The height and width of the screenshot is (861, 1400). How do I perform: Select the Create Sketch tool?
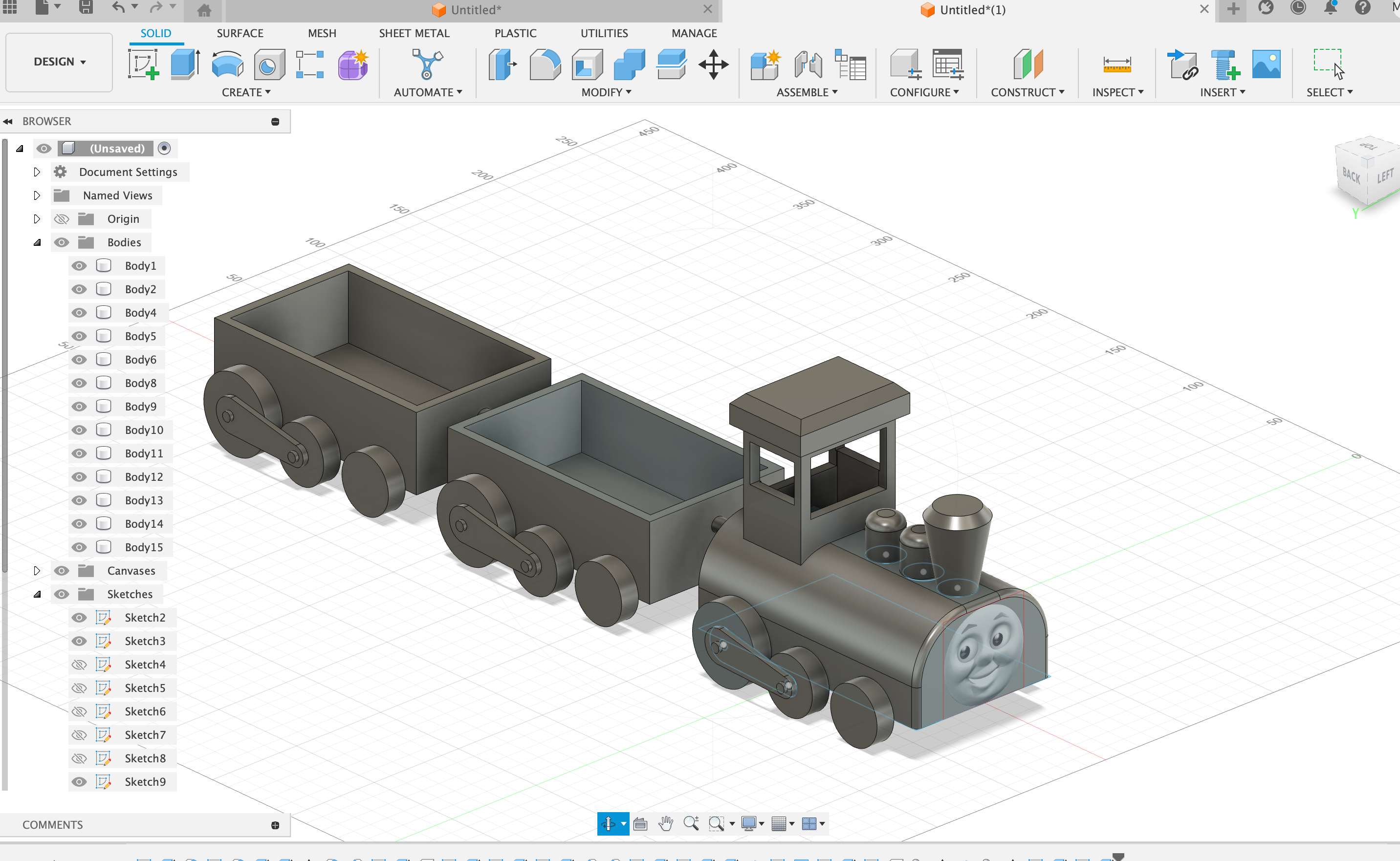(x=143, y=64)
